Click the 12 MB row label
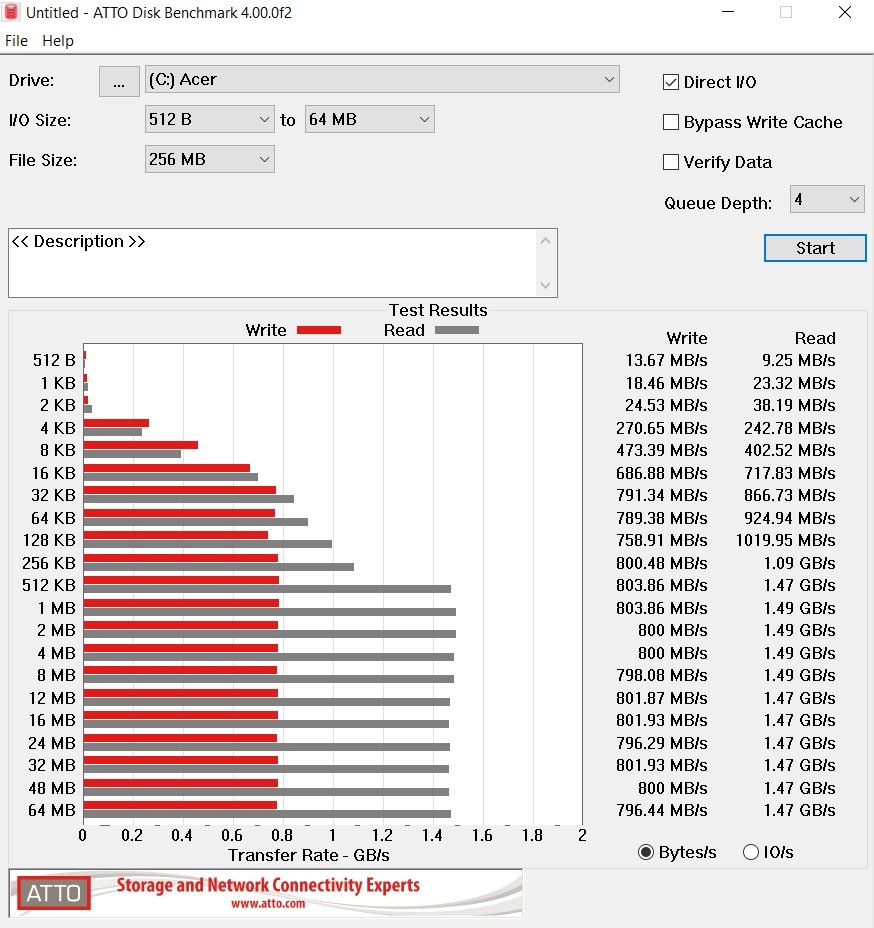 52,698
